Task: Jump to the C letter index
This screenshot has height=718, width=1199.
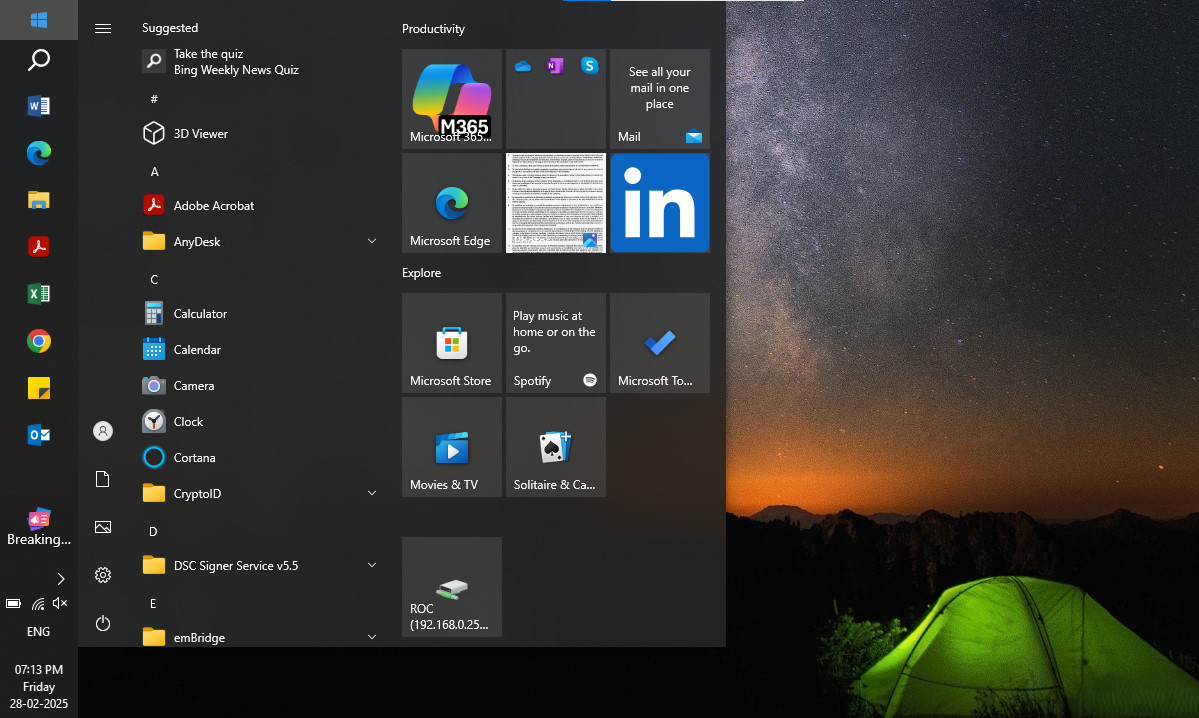Action: pyautogui.click(x=154, y=279)
